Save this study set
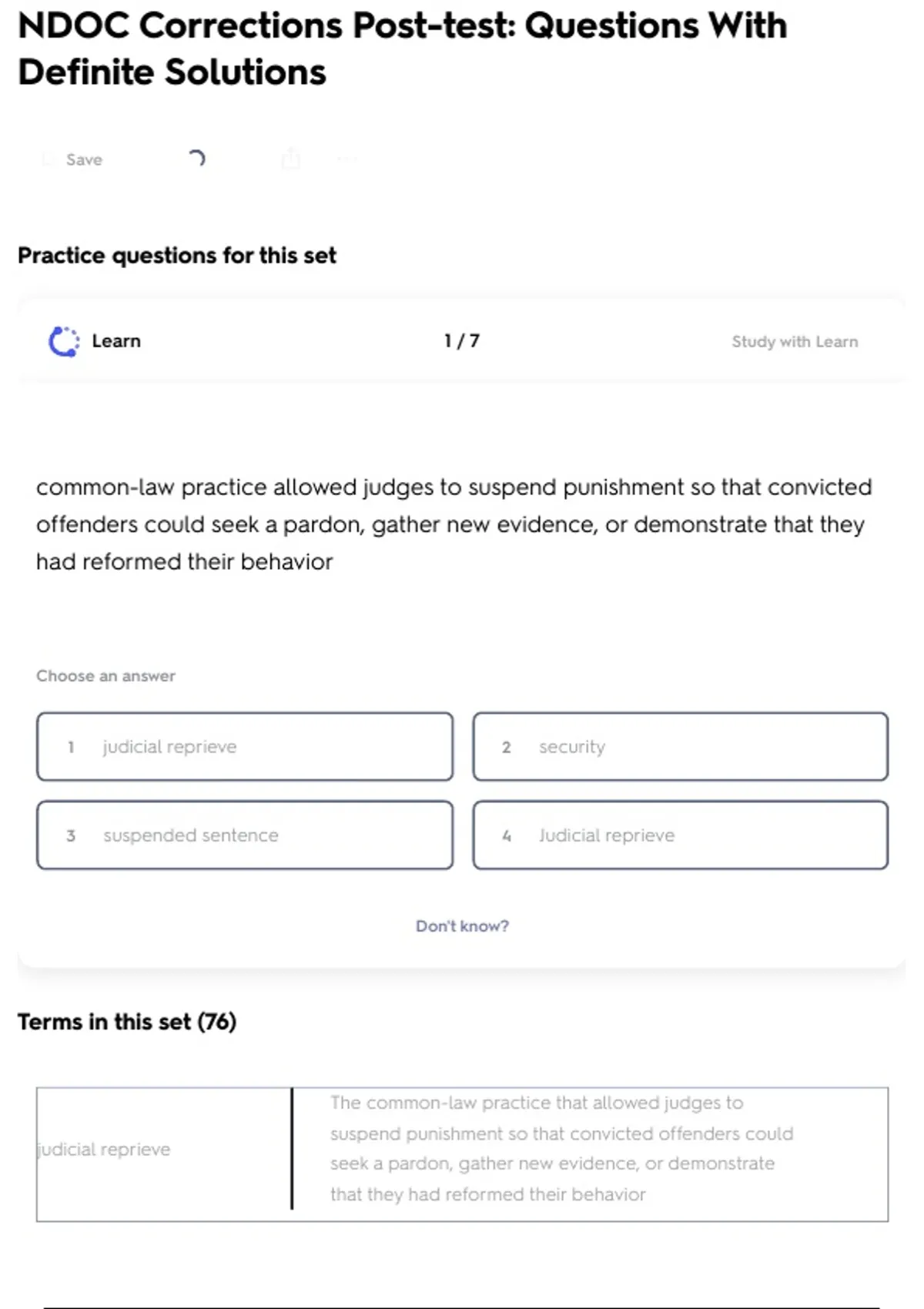 (84, 159)
